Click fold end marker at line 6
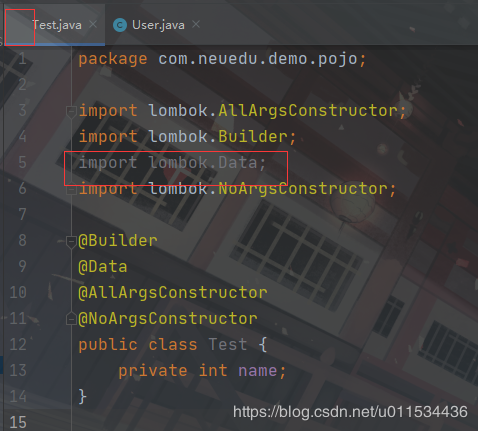478x431 pixels. (71, 190)
